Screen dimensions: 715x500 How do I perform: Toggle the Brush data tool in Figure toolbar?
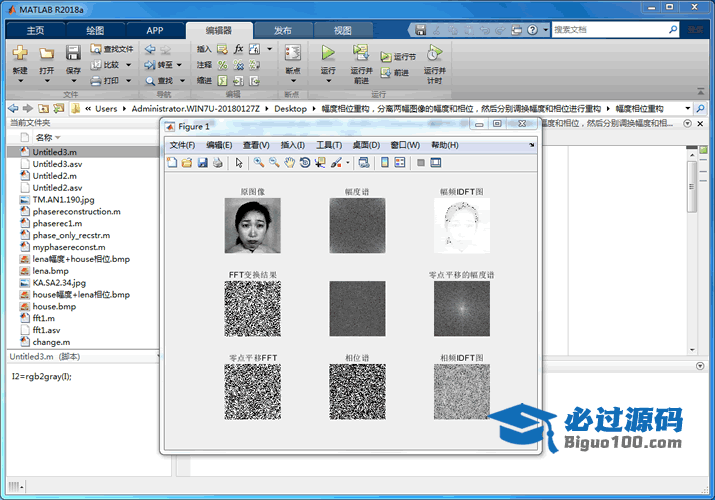[337, 162]
